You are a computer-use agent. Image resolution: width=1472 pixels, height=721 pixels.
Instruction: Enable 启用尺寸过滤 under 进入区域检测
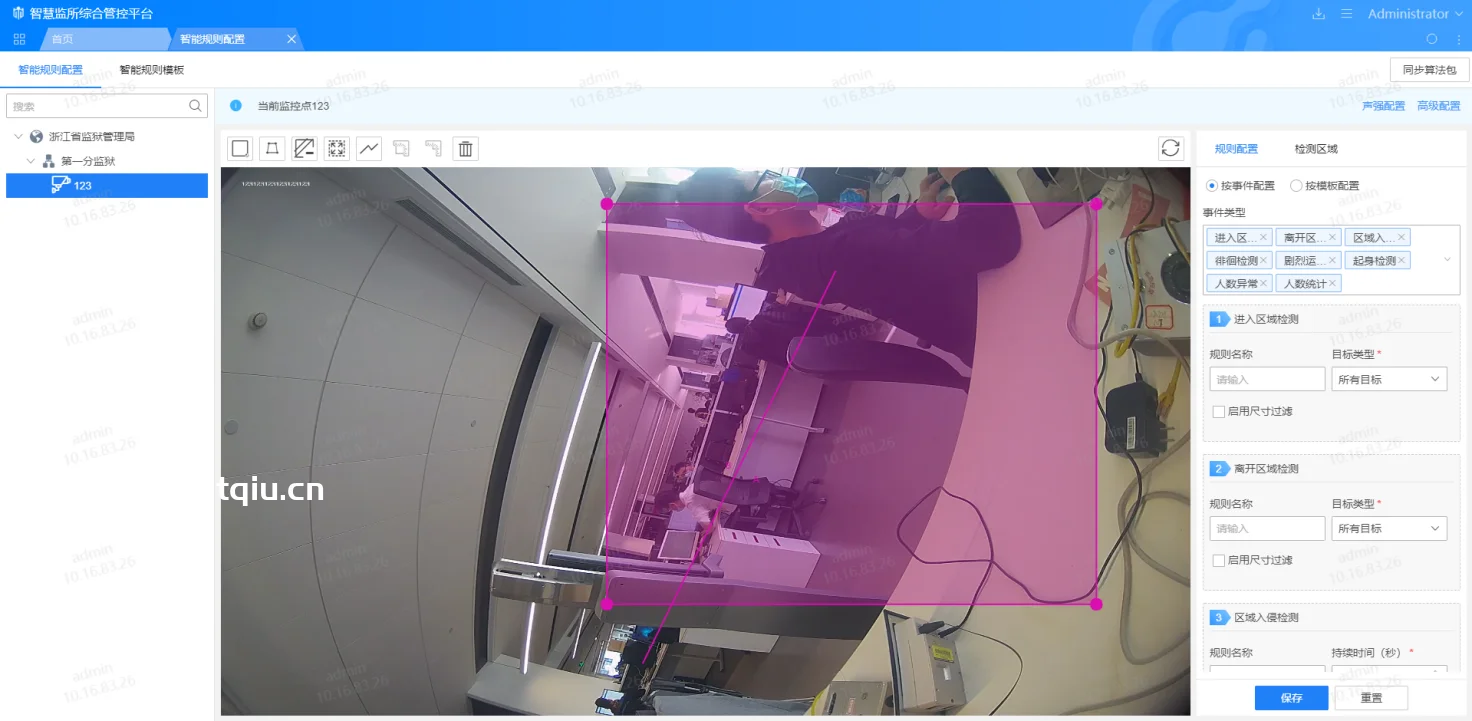(1218, 411)
